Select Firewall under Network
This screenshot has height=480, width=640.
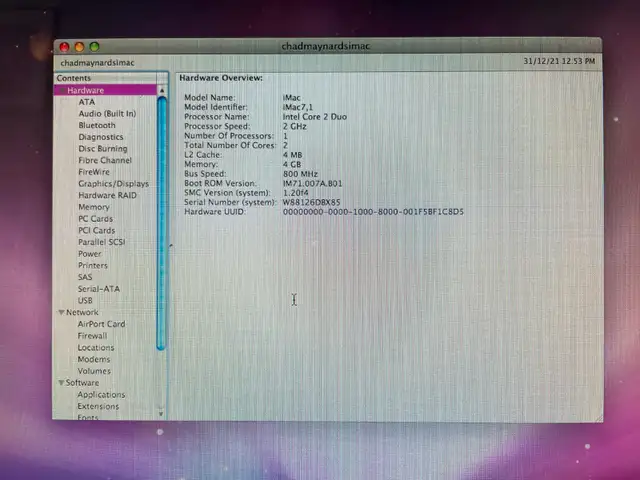pyautogui.click(x=92, y=336)
